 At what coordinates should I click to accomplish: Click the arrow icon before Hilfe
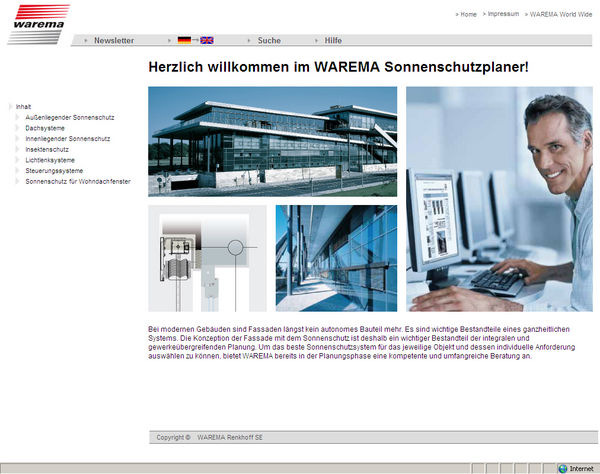tap(317, 40)
